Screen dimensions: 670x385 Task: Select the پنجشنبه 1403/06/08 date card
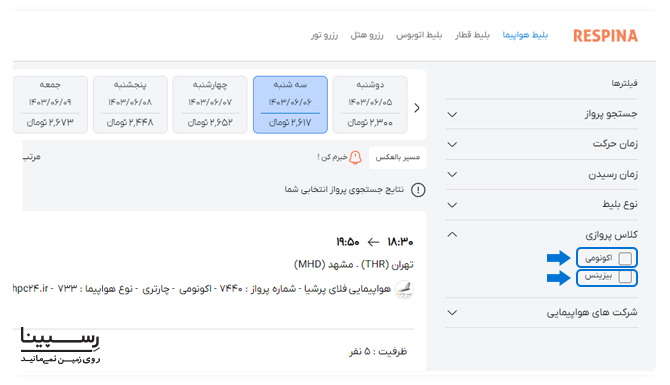[130, 105]
